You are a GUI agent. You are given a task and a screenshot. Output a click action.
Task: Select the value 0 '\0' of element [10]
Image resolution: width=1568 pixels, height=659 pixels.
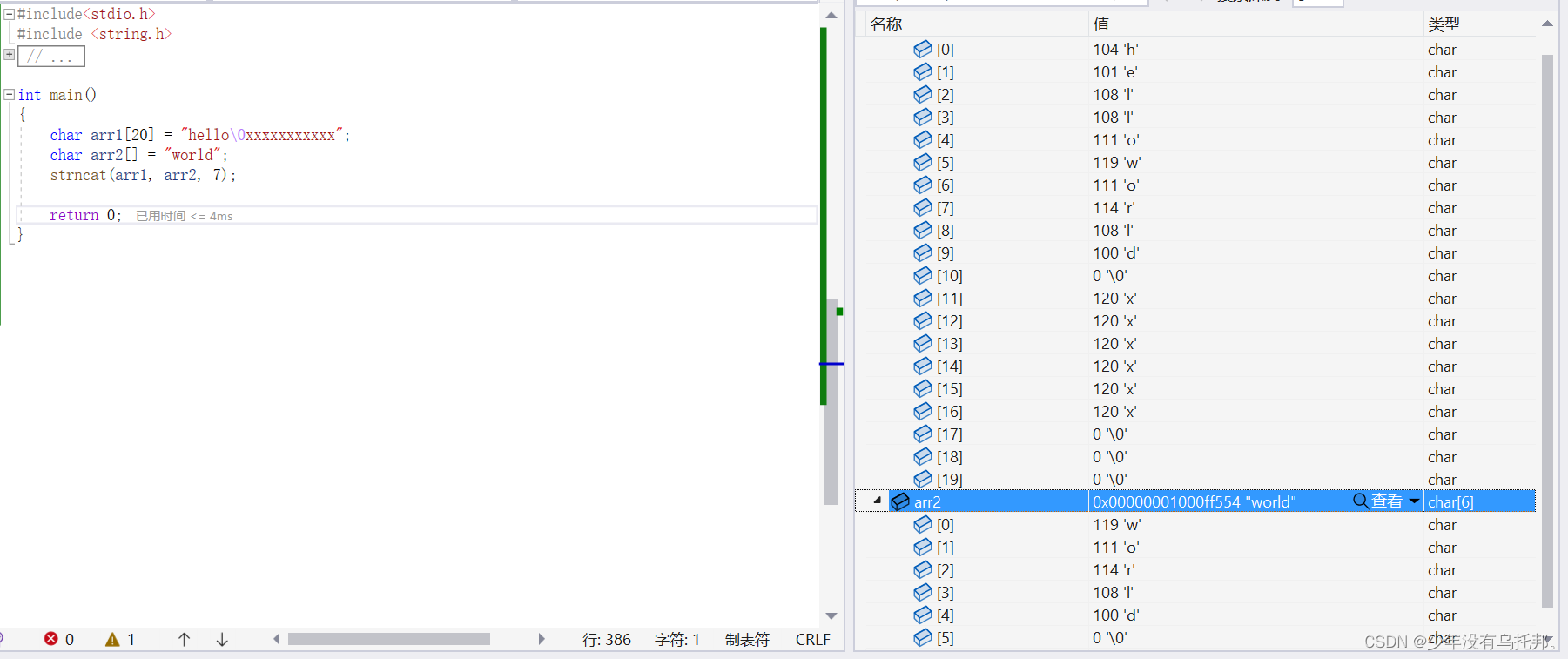[x=1110, y=276]
